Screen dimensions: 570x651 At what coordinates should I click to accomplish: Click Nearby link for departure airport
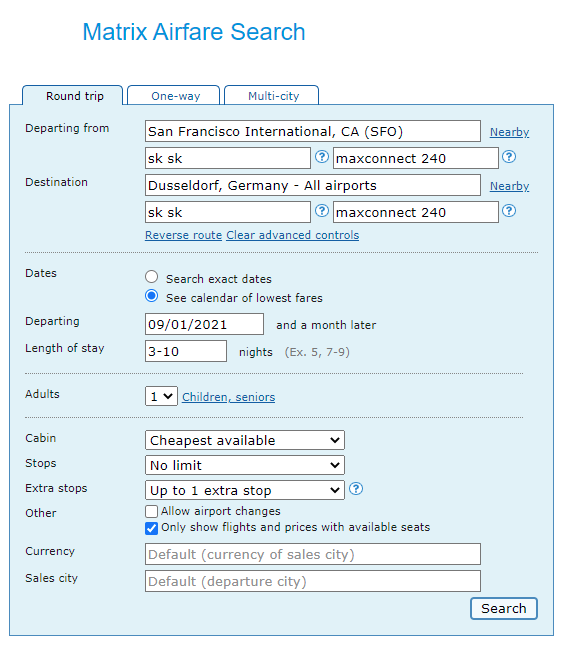point(509,132)
